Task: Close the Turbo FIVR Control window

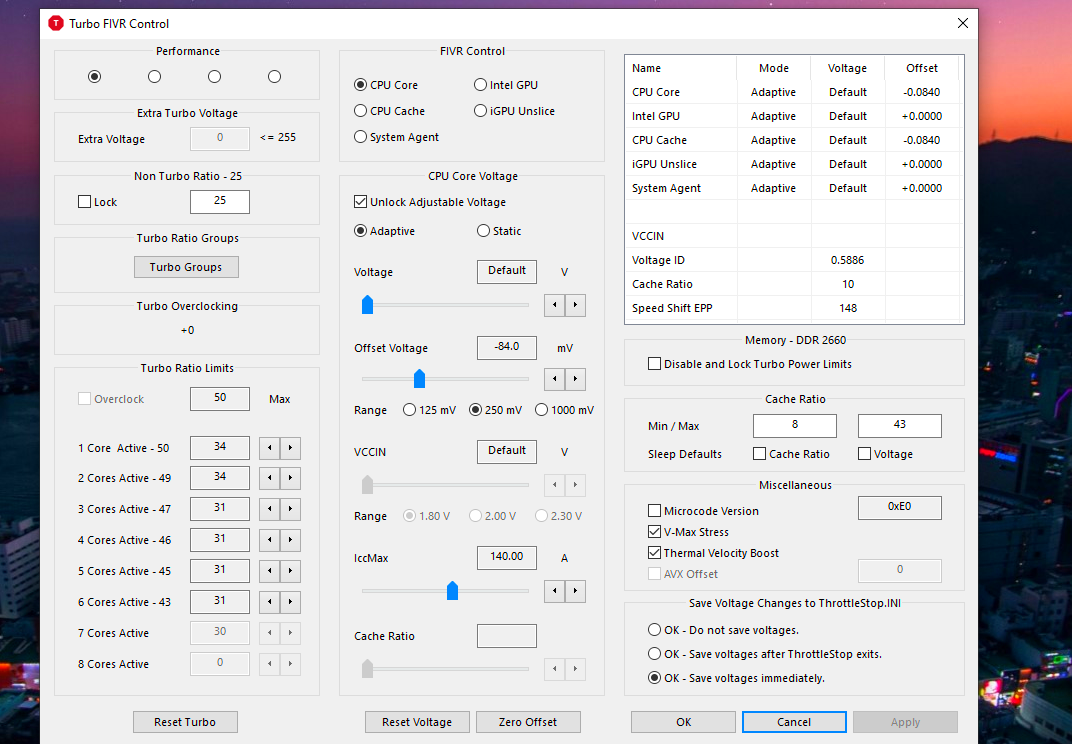Action: [x=963, y=23]
